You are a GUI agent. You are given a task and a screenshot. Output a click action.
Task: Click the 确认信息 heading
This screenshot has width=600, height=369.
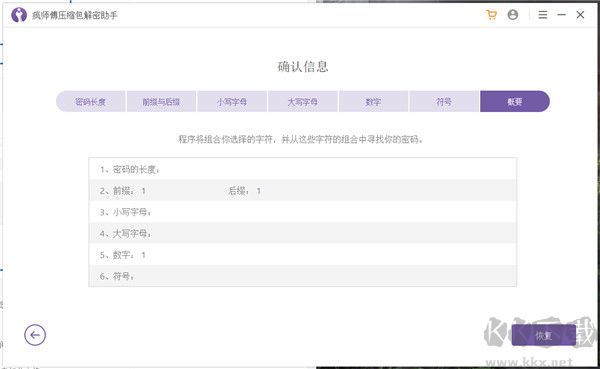(303, 67)
